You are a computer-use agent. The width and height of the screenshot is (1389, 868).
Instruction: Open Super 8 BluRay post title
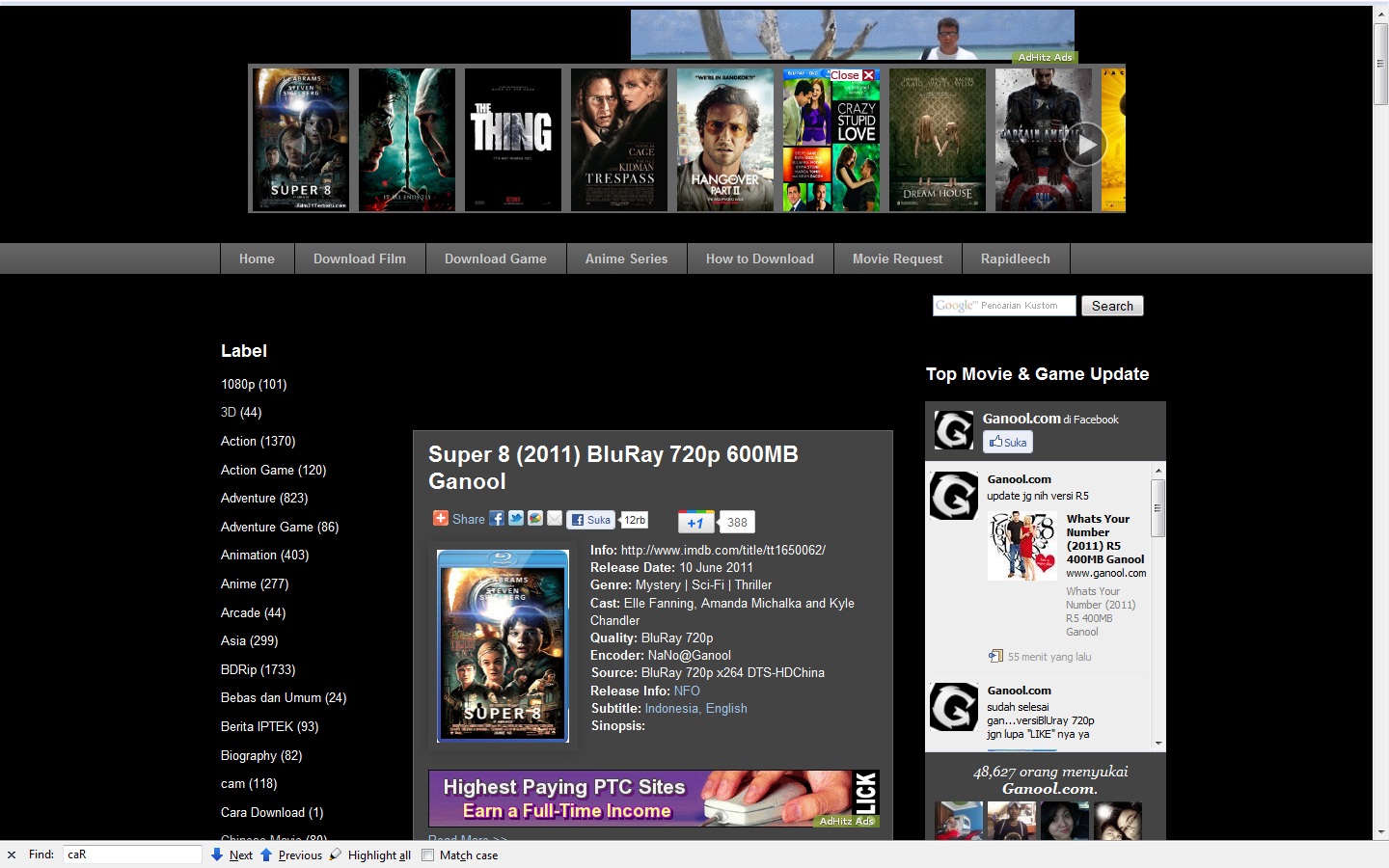point(613,468)
